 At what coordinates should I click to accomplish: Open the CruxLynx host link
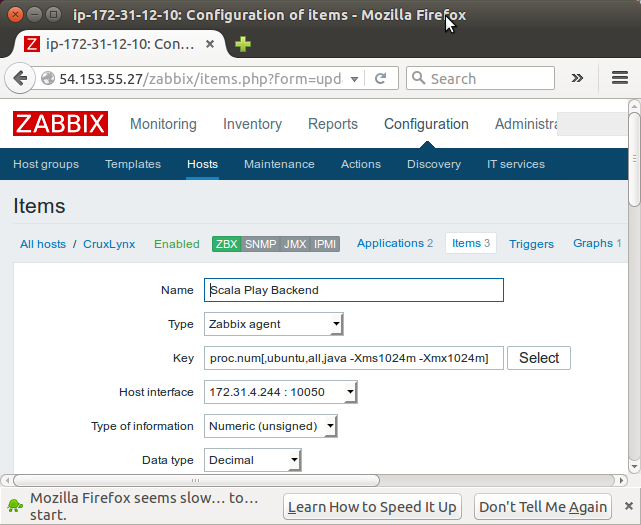click(109, 244)
